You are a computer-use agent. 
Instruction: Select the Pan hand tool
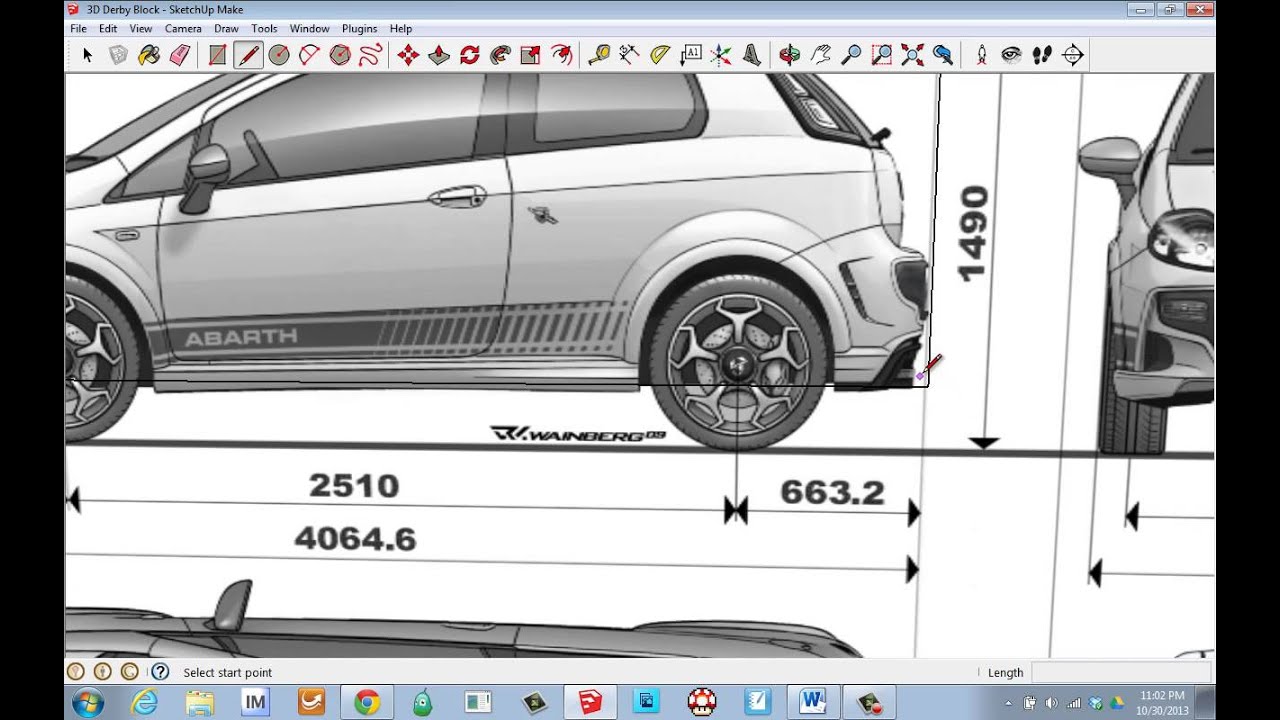click(820, 55)
